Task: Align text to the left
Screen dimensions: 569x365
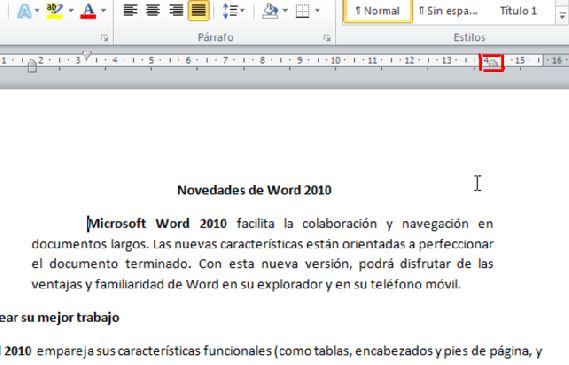Action: click(131, 10)
